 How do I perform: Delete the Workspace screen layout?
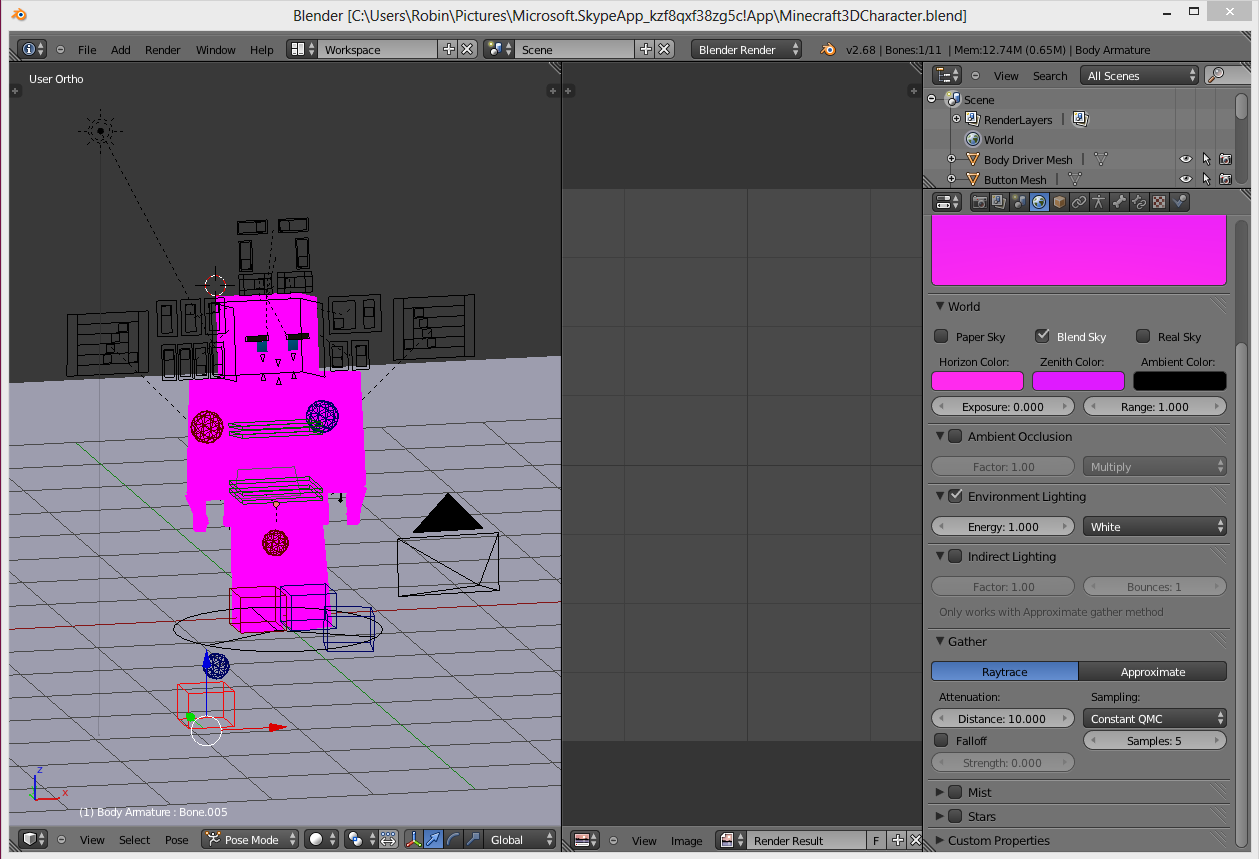coord(466,49)
